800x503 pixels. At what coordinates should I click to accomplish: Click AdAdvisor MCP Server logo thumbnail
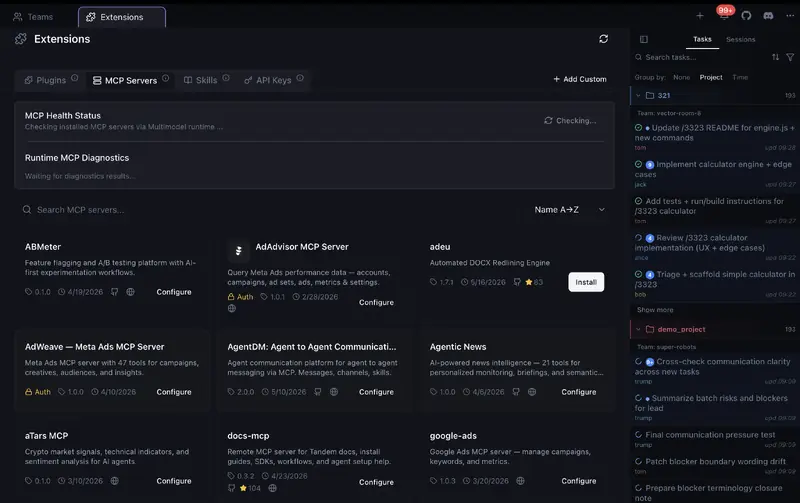pos(238,250)
